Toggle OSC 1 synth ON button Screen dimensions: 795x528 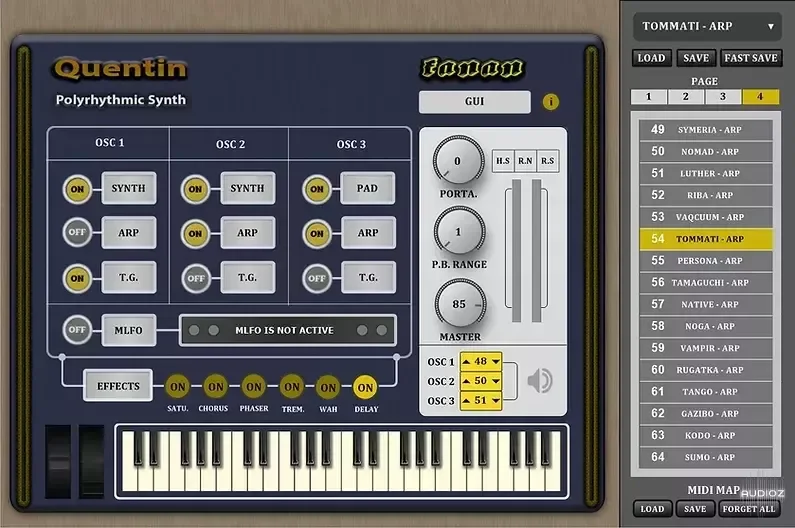77,189
